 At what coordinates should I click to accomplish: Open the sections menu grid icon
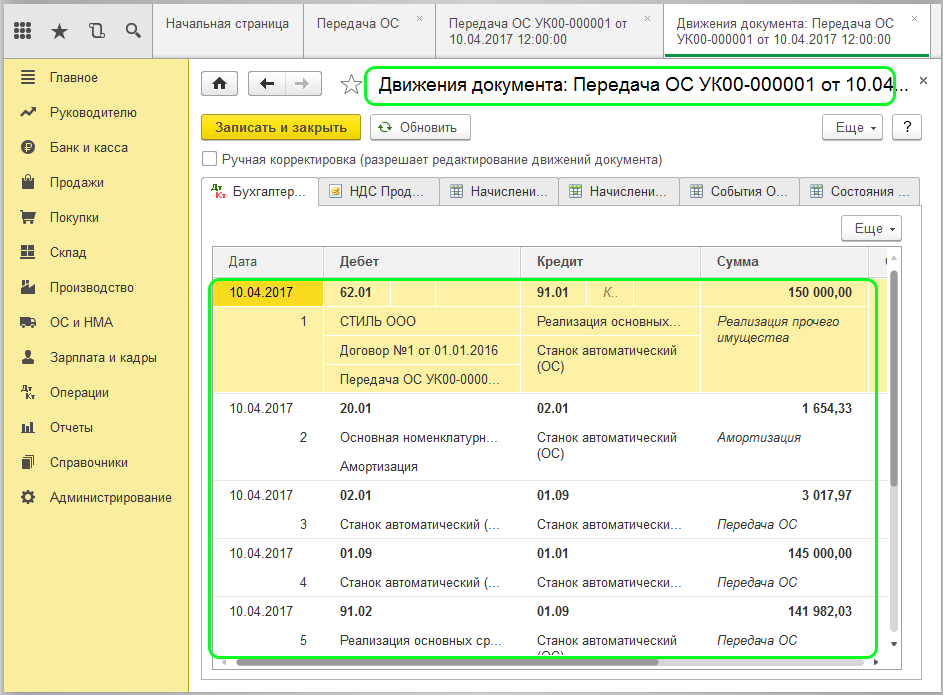pyautogui.click(x=22, y=30)
